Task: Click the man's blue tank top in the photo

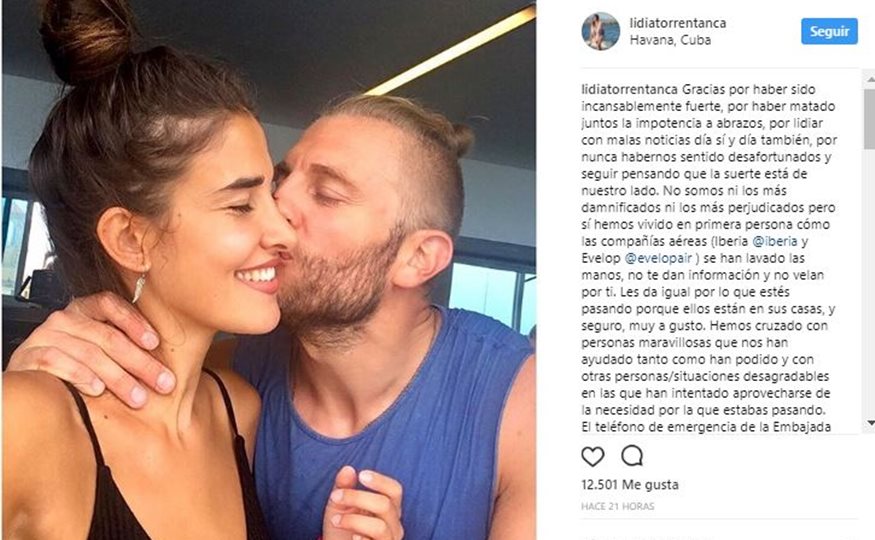Action: click(x=385, y=424)
